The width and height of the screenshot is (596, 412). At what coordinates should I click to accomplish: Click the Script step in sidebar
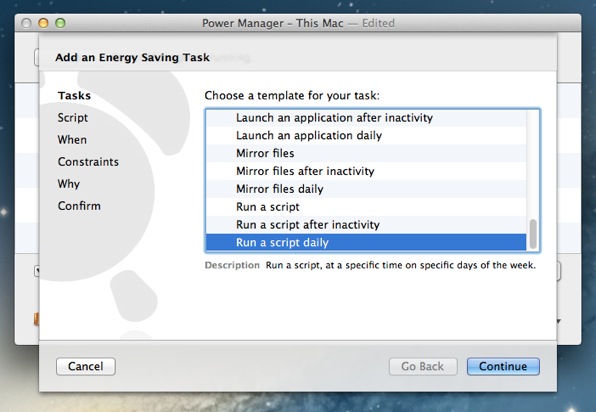tap(73, 118)
